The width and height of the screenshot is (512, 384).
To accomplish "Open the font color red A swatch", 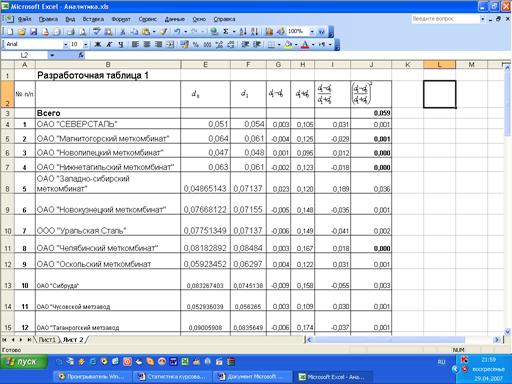I will tap(305, 44).
